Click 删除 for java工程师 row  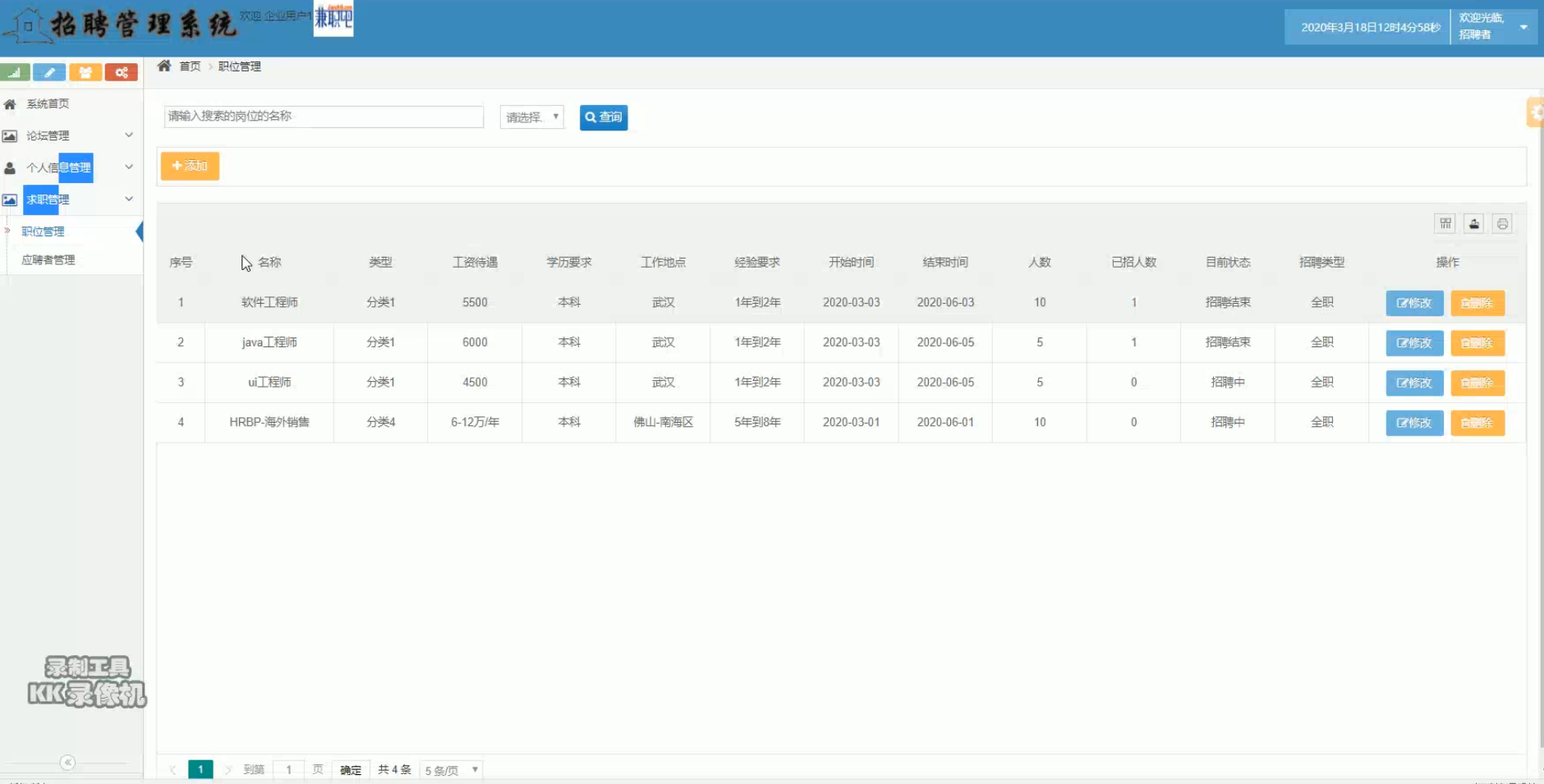1477,343
